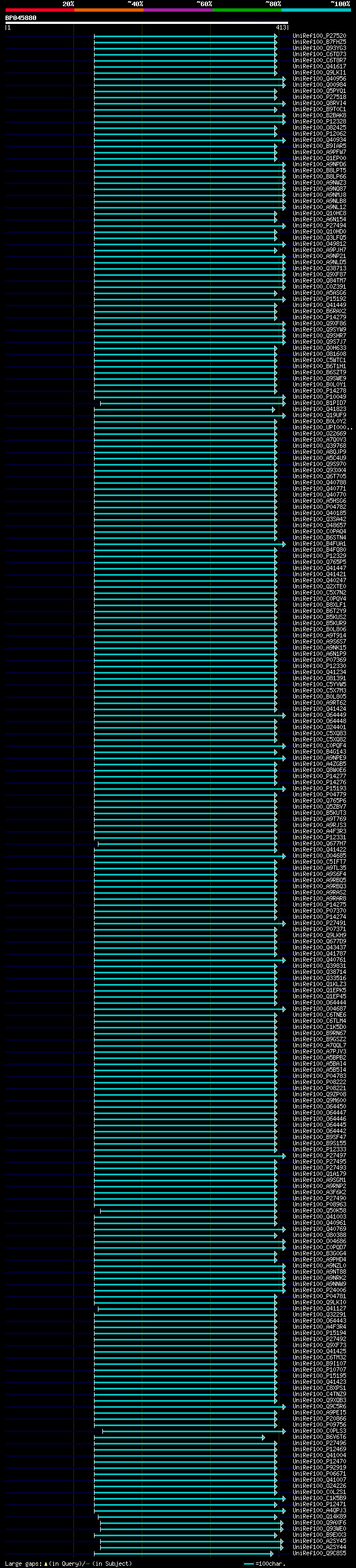Image resolution: width=356 pixels, height=1568 pixels.
Task: Select the UniRef100_Q8RVI4 row label
Action: (319, 103)
